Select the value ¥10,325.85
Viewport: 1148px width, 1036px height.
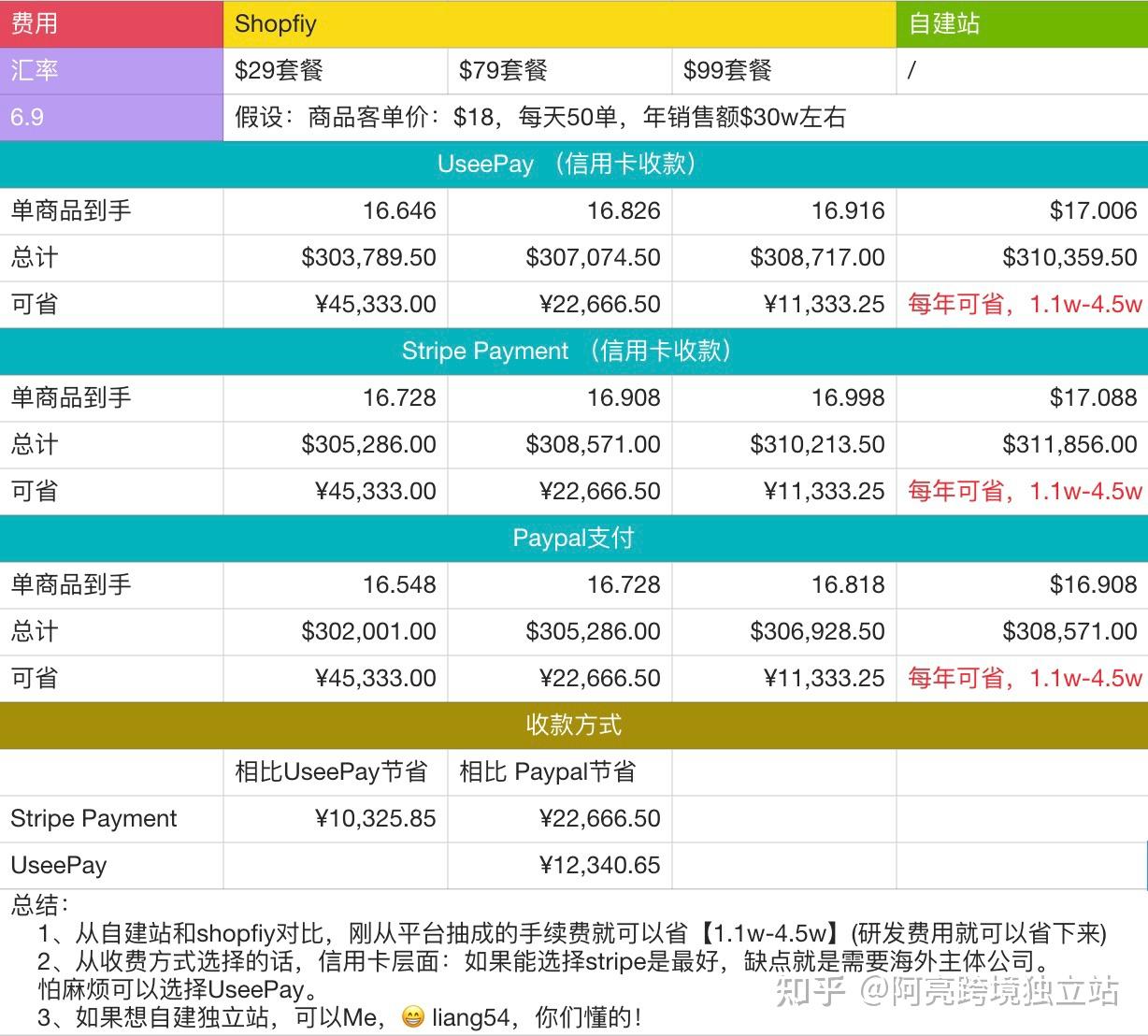pos(375,818)
